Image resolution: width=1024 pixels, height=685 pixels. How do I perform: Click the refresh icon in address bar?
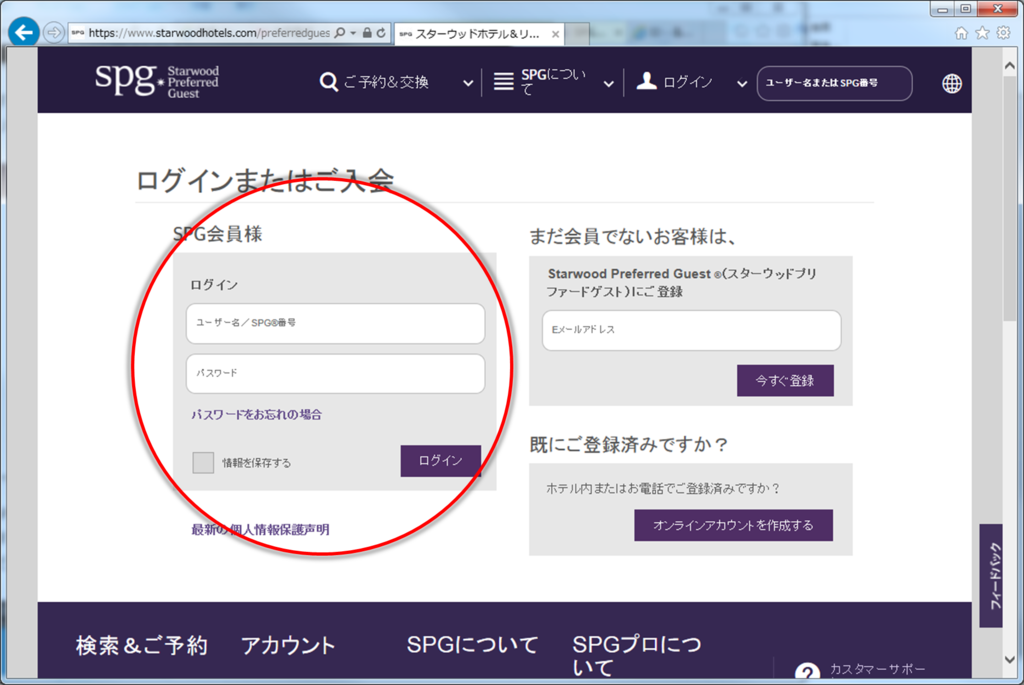click(x=381, y=33)
